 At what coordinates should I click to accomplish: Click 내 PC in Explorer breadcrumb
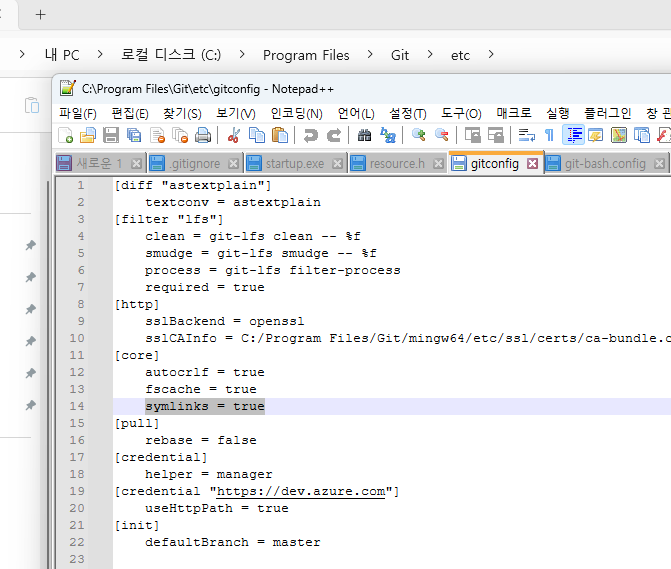pyautogui.click(x=62, y=55)
